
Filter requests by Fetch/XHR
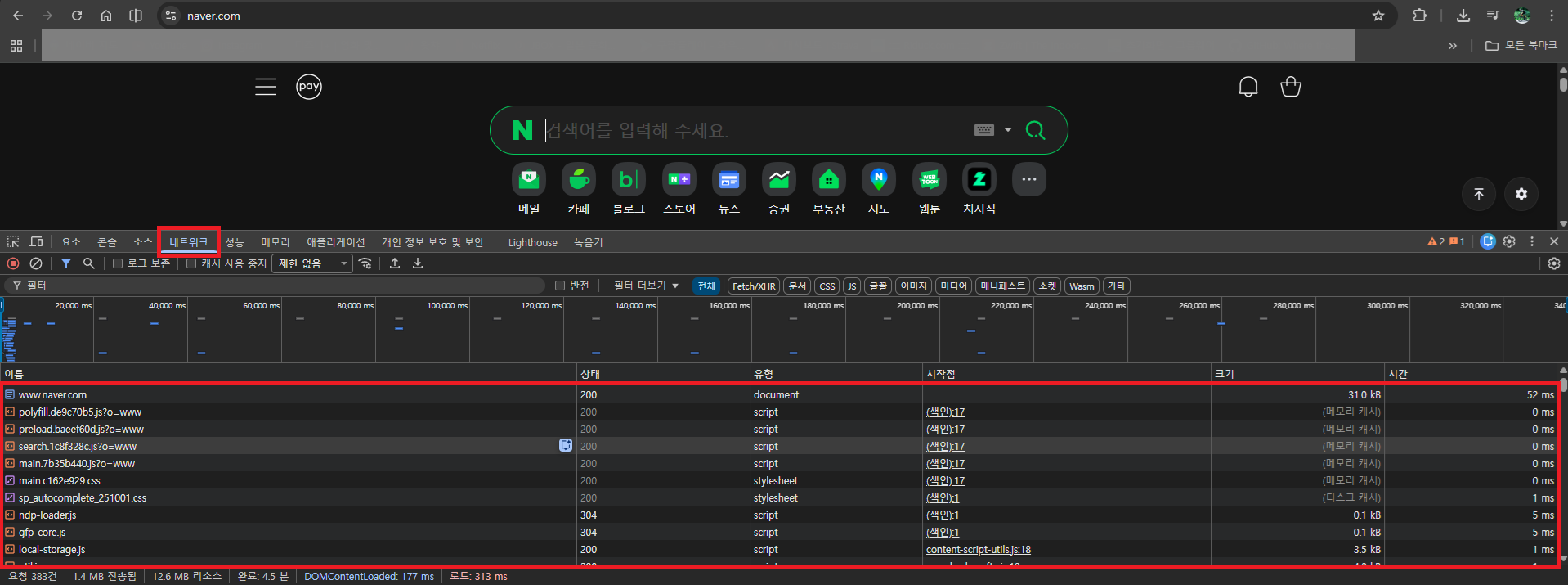(754, 286)
